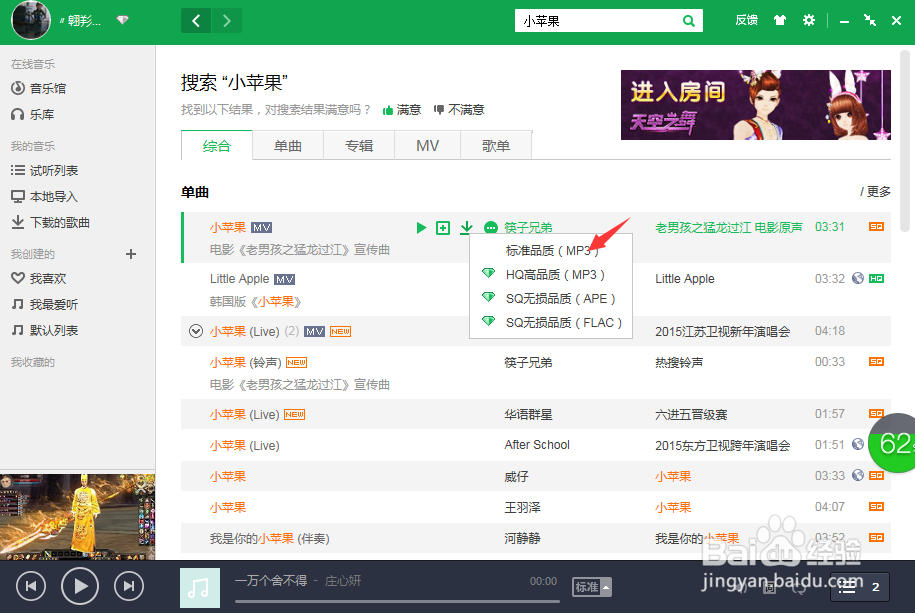Click globe icon on 威仔 row

[x=857, y=475]
